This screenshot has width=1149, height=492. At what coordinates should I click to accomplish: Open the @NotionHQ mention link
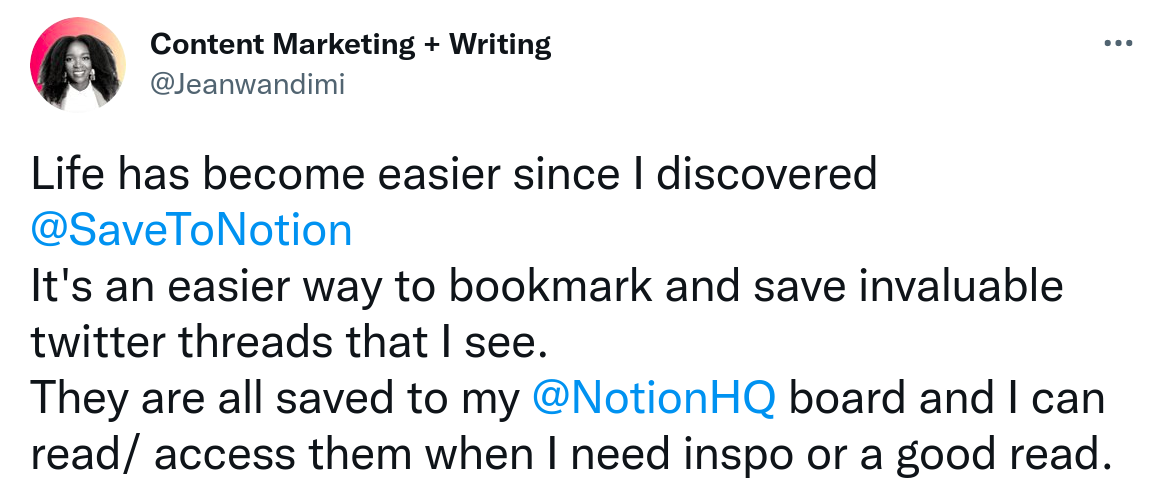coord(653,398)
